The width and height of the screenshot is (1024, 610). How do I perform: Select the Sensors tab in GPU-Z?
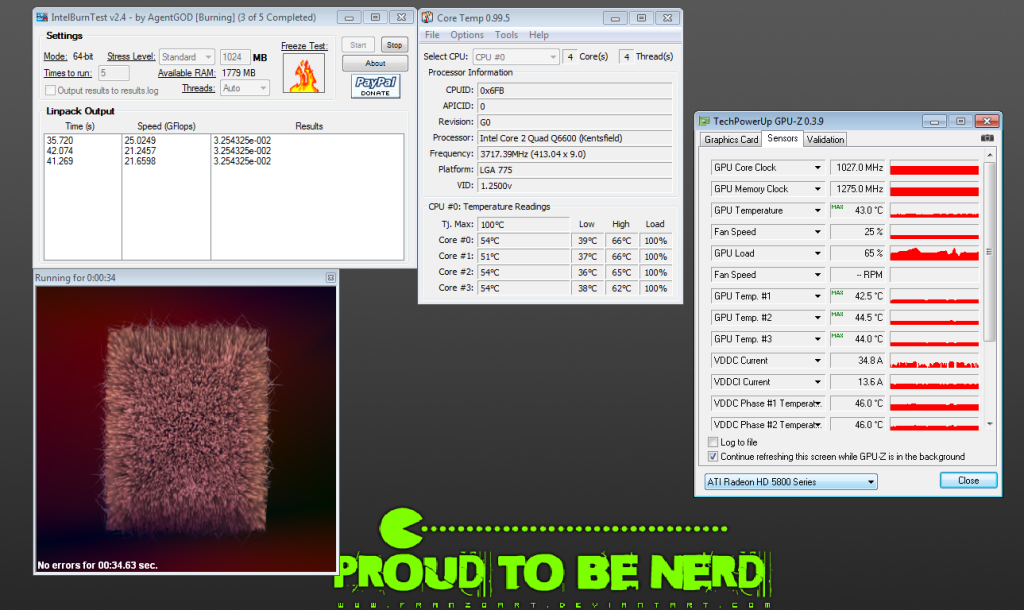(782, 138)
